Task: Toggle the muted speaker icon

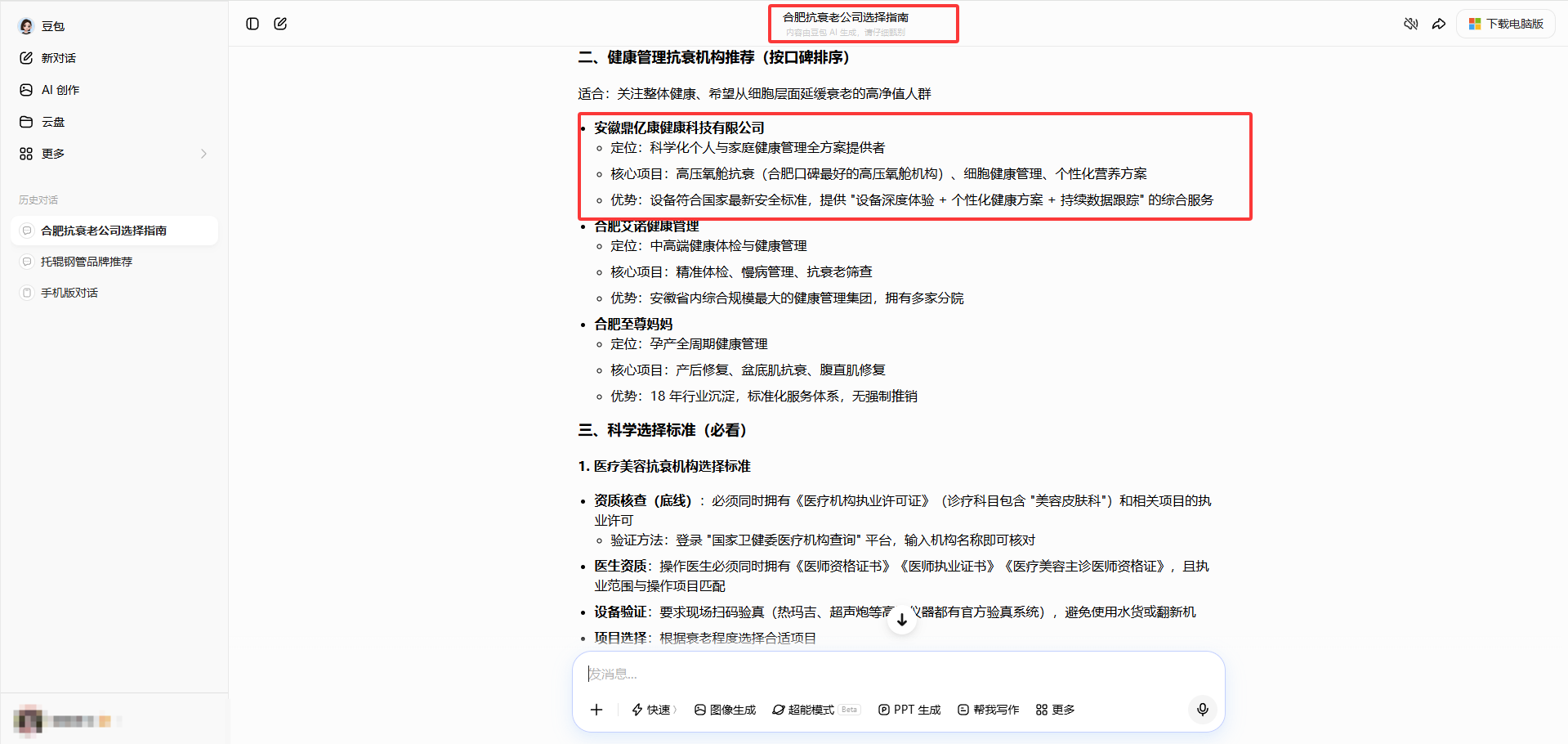Action: coord(1410,24)
